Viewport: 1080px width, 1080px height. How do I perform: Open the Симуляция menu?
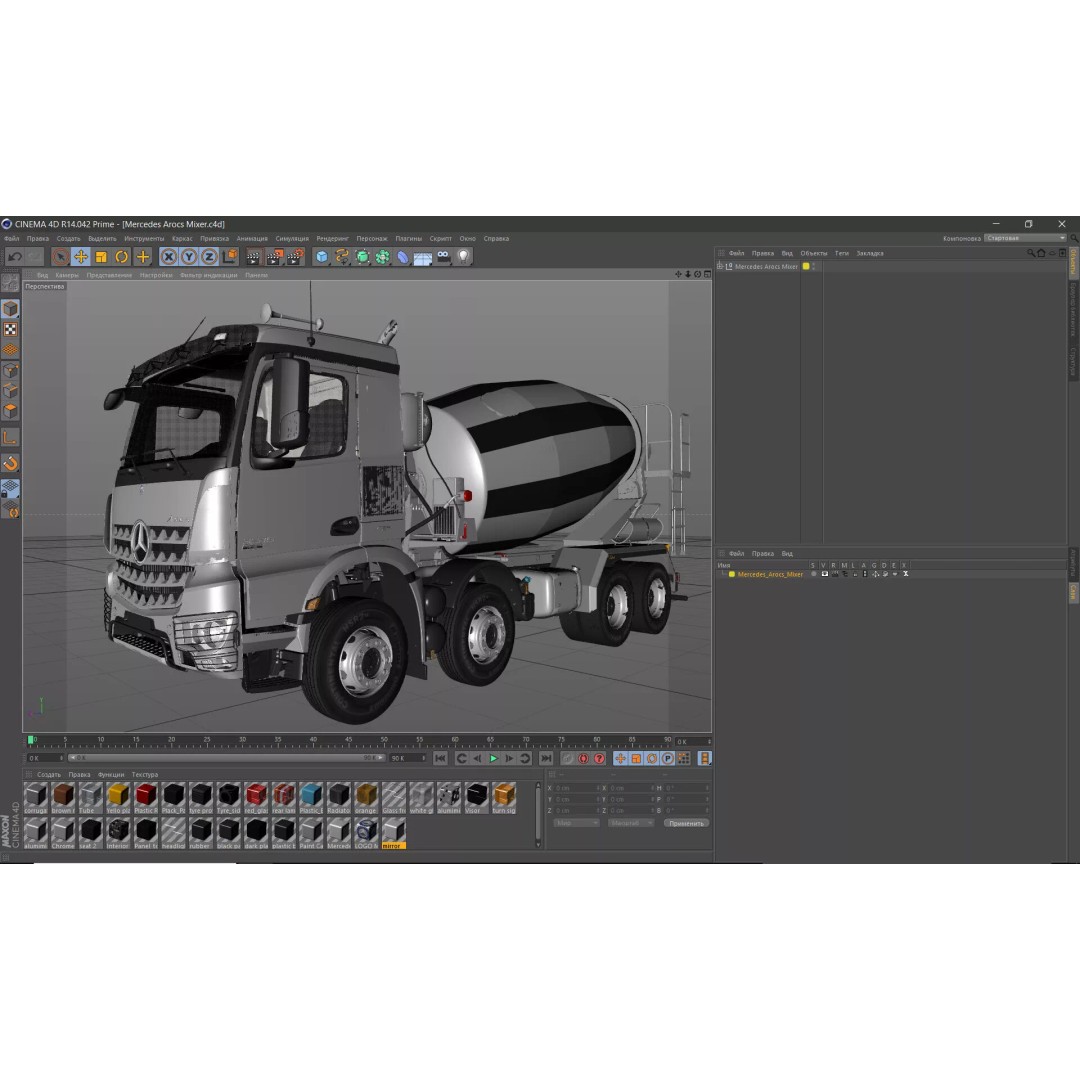pos(292,239)
